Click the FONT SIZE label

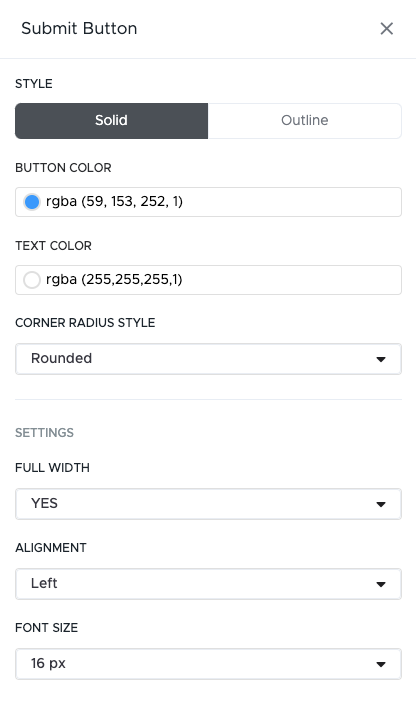[46, 628]
